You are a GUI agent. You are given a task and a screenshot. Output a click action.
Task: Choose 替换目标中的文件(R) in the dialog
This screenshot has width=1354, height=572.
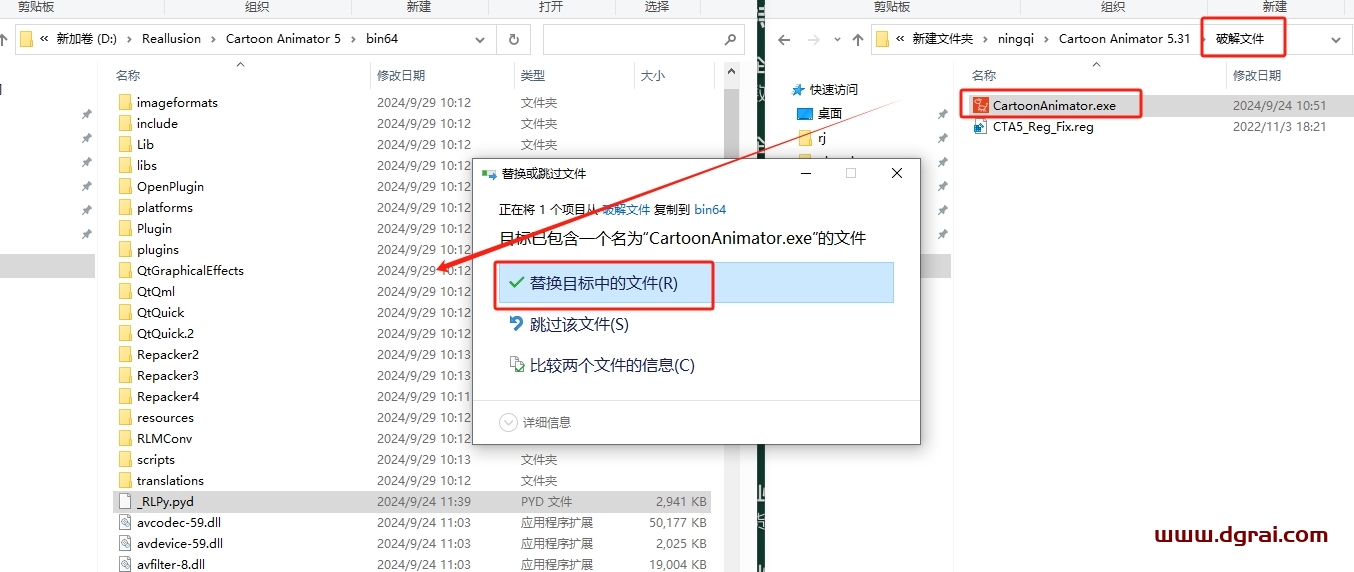[x=603, y=283]
